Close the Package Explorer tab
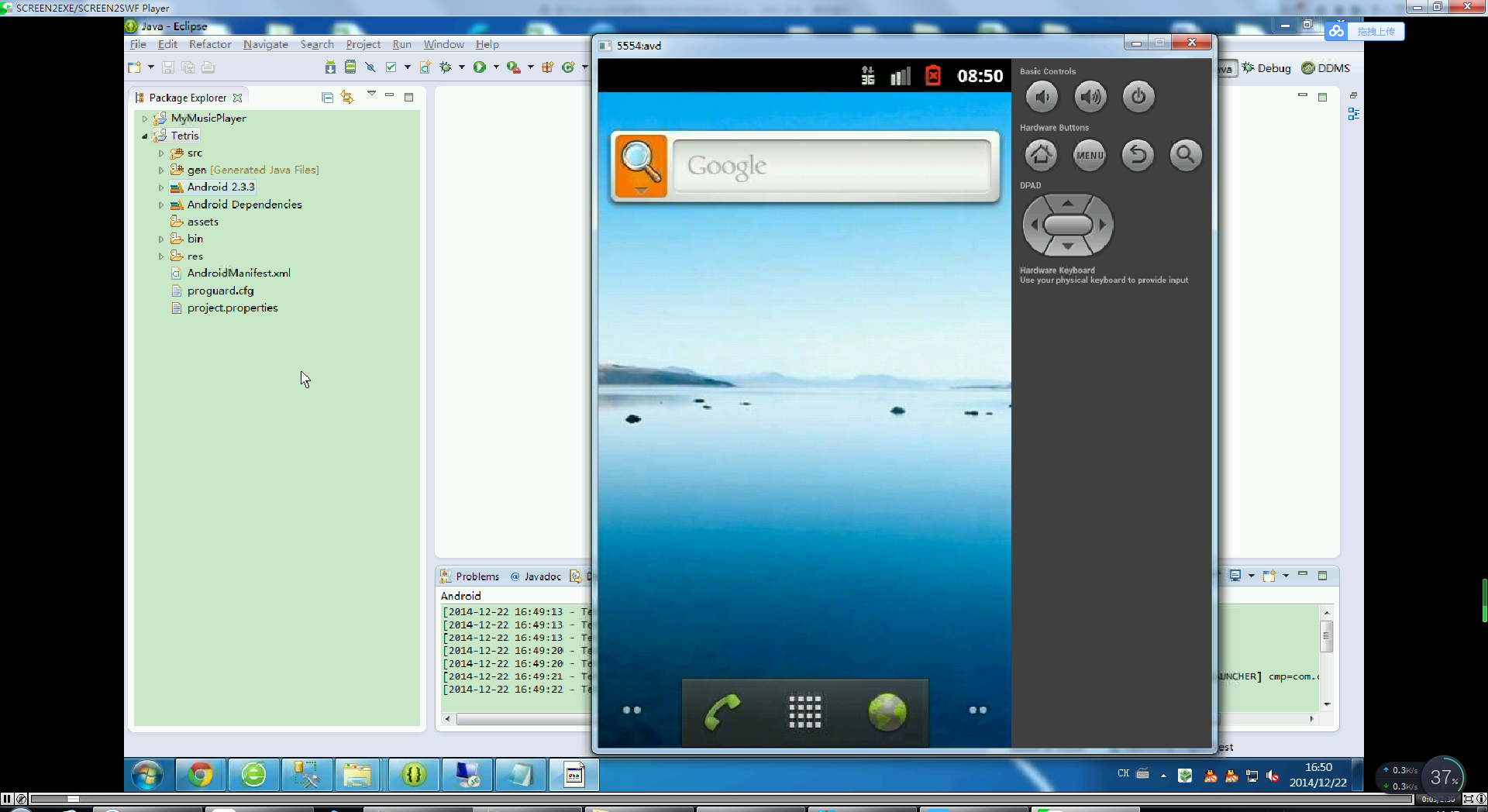The height and width of the screenshot is (812, 1488). 238,98
